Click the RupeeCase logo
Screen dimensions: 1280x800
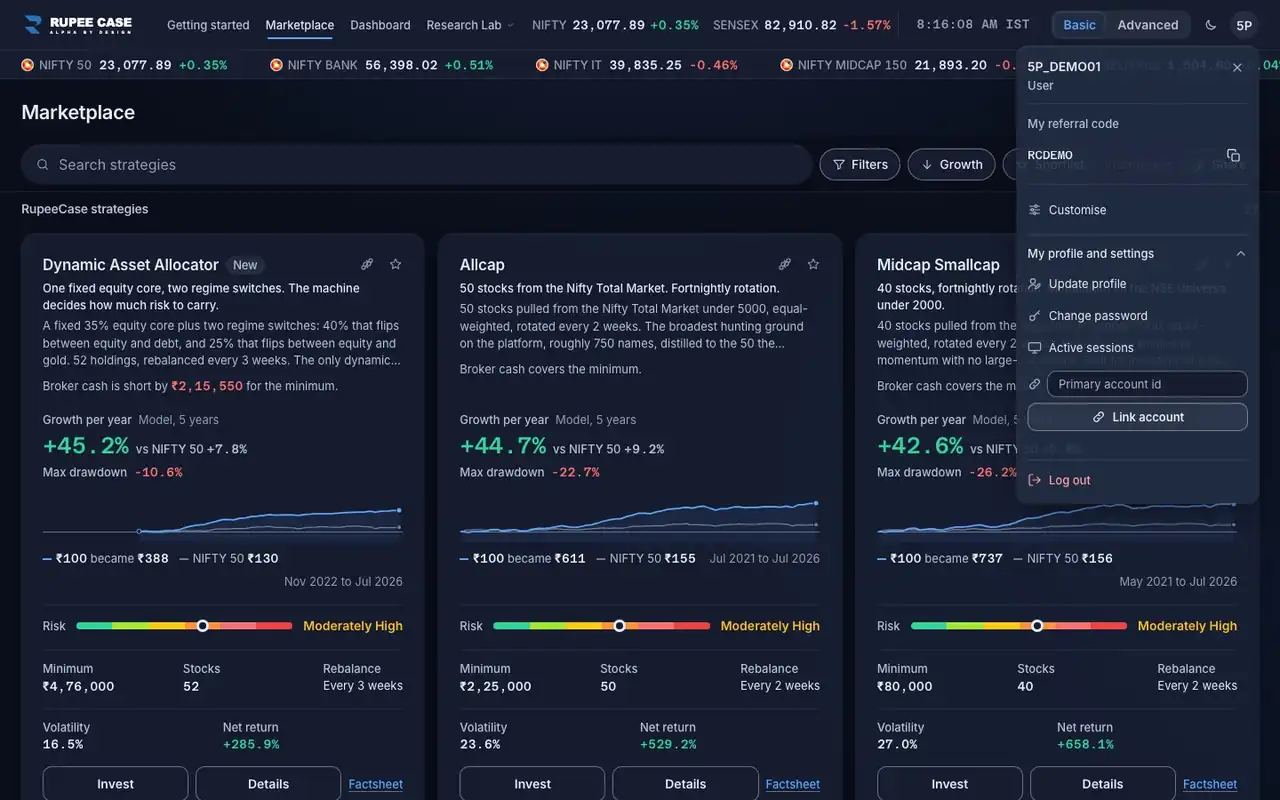(x=78, y=25)
